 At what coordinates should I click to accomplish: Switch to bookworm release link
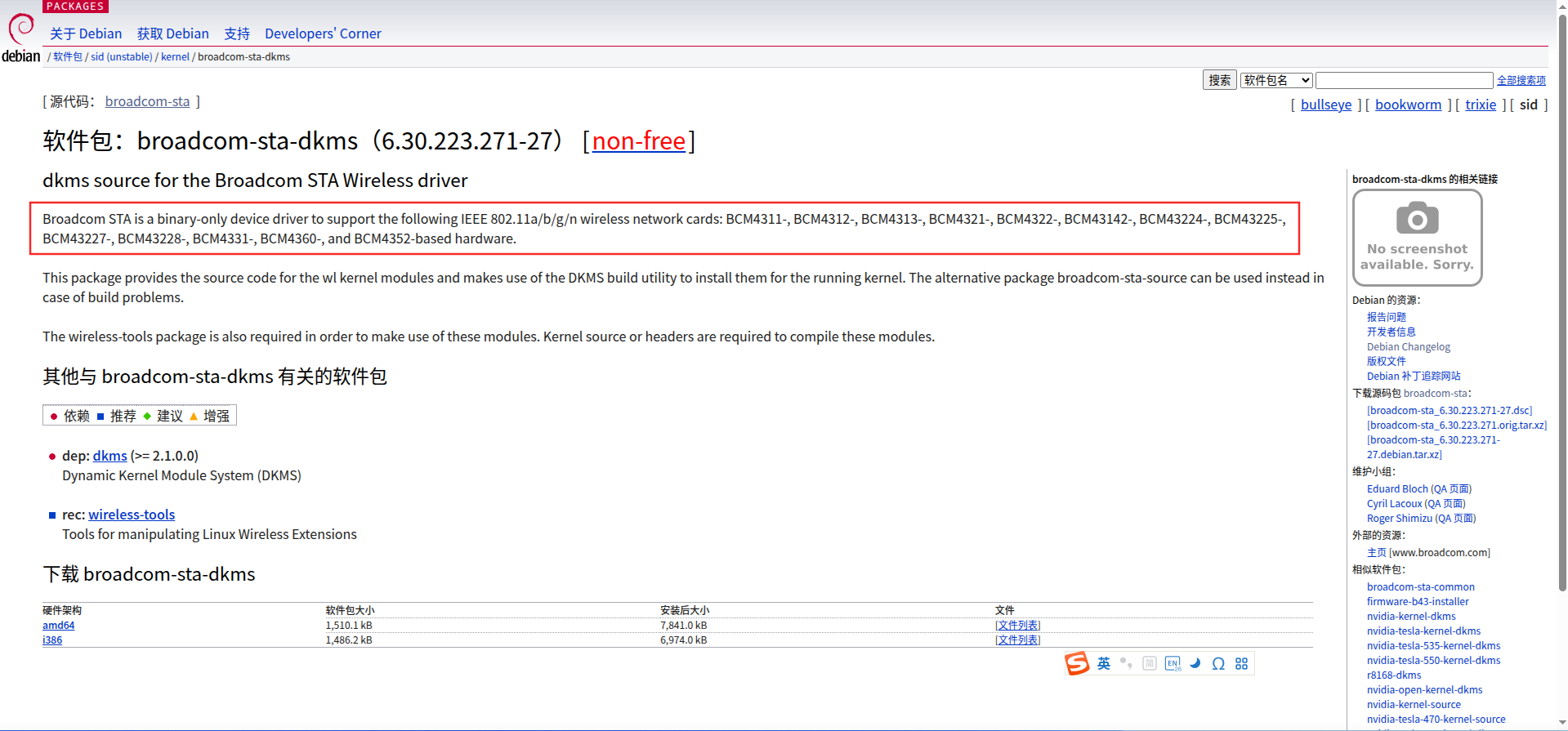1408,105
